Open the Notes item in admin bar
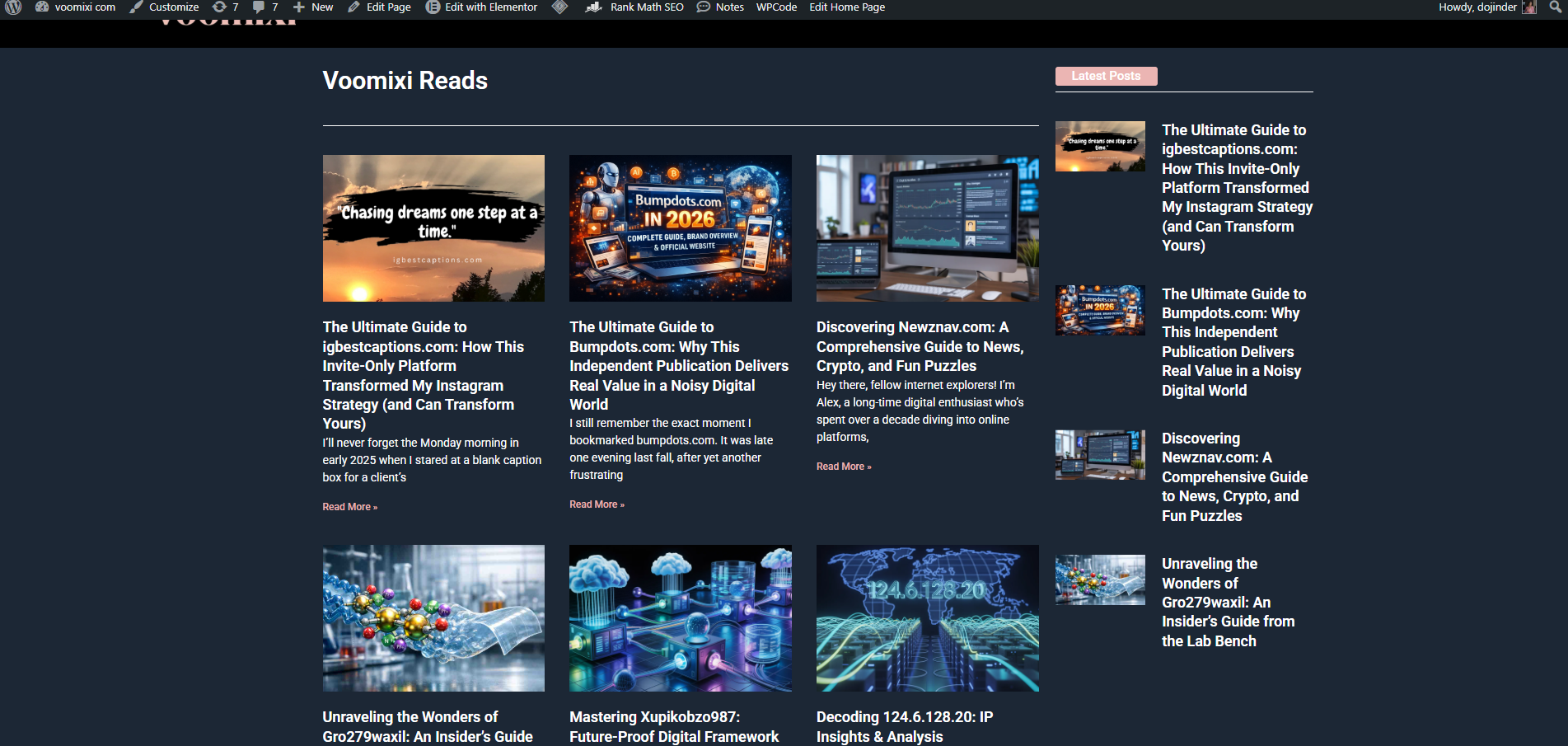The width and height of the screenshot is (1568, 746). pos(720,7)
